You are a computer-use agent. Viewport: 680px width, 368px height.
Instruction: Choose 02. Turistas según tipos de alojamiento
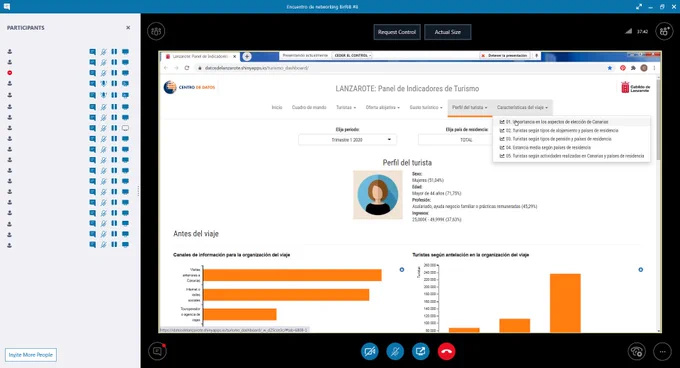click(571, 130)
